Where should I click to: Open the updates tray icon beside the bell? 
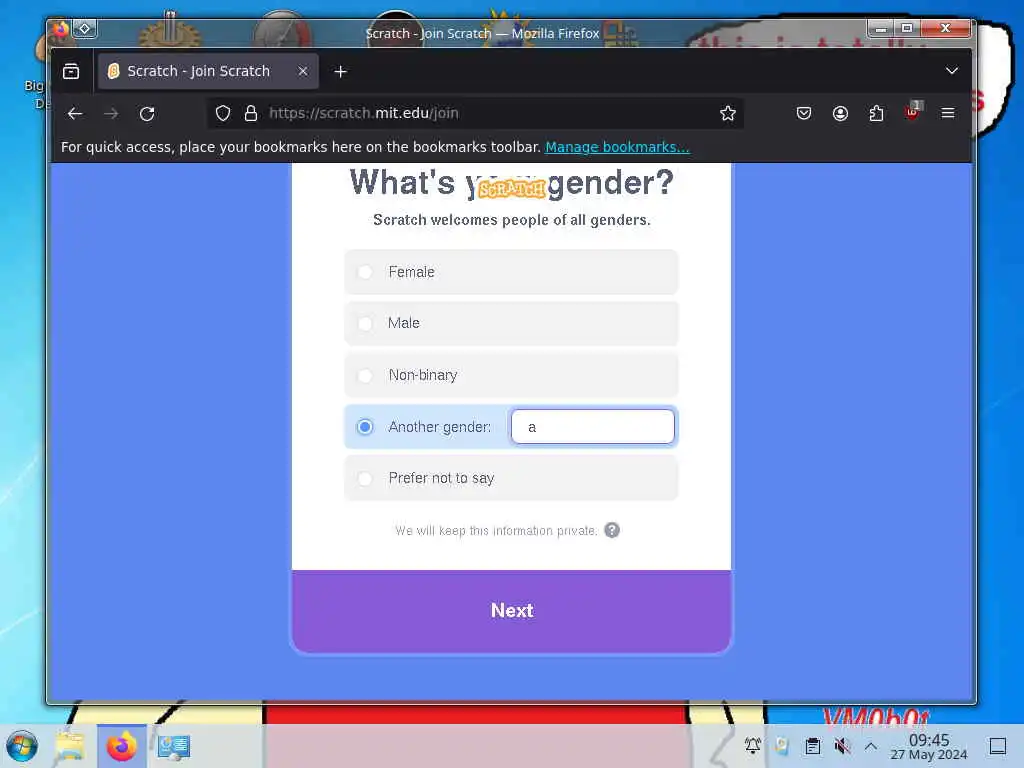coord(782,746)
